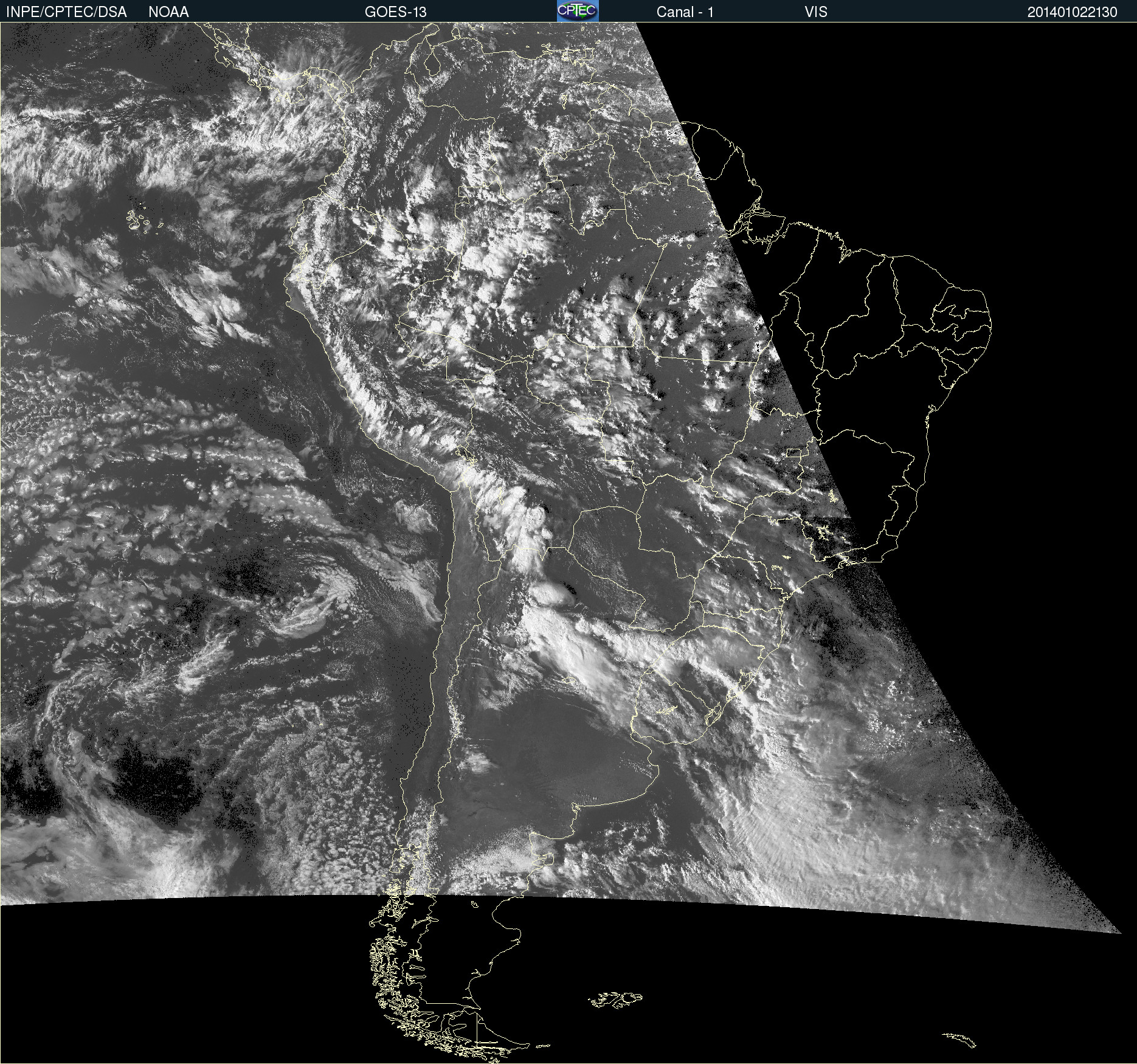Screen dimensions: 1137x1064
Task: Select the timestamp 201401022130
Action: tap(1073, 12)
